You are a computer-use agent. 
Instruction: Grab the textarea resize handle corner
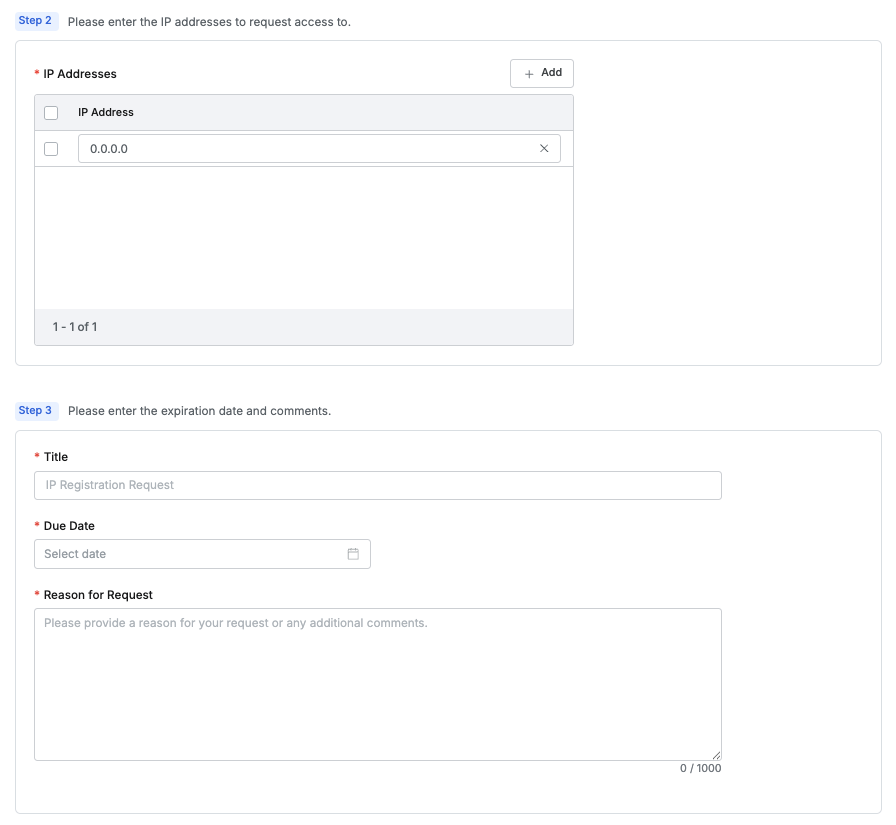(716, 755)
